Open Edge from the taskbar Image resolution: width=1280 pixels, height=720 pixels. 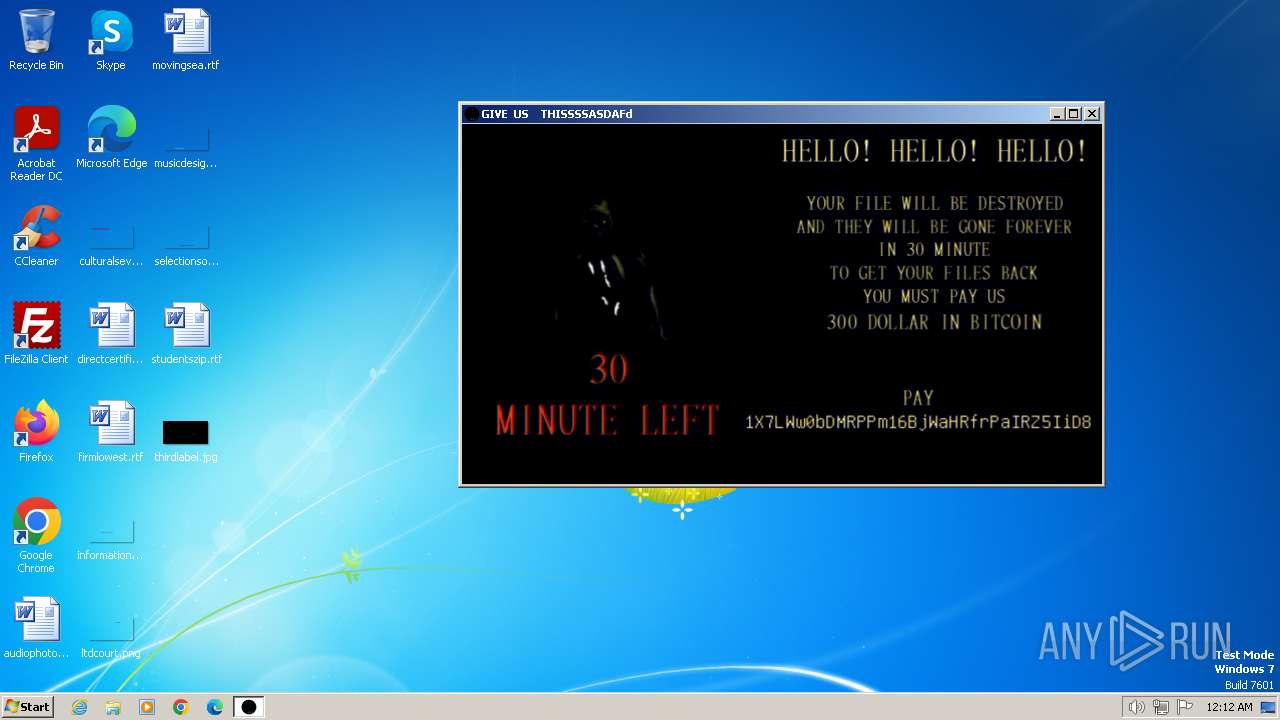click(215, 707)
